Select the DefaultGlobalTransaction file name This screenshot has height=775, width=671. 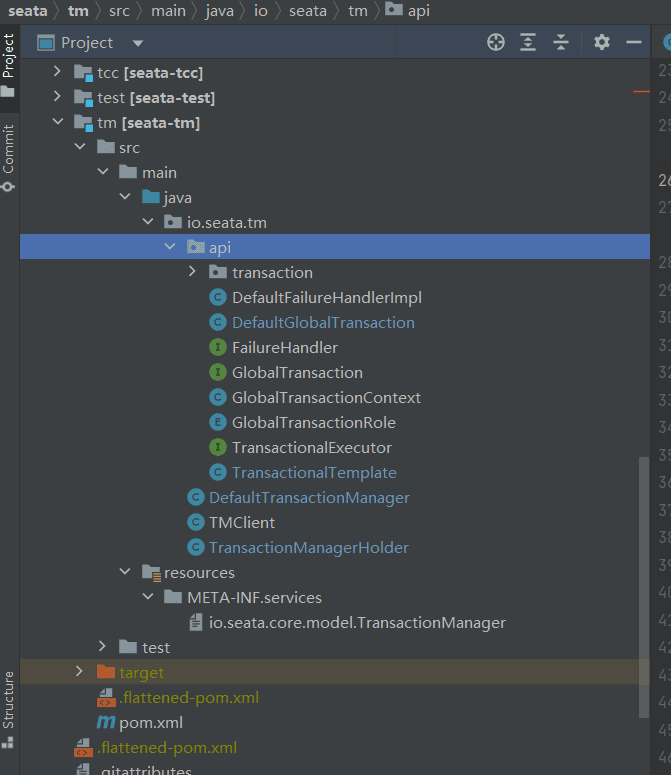(323, 322)
